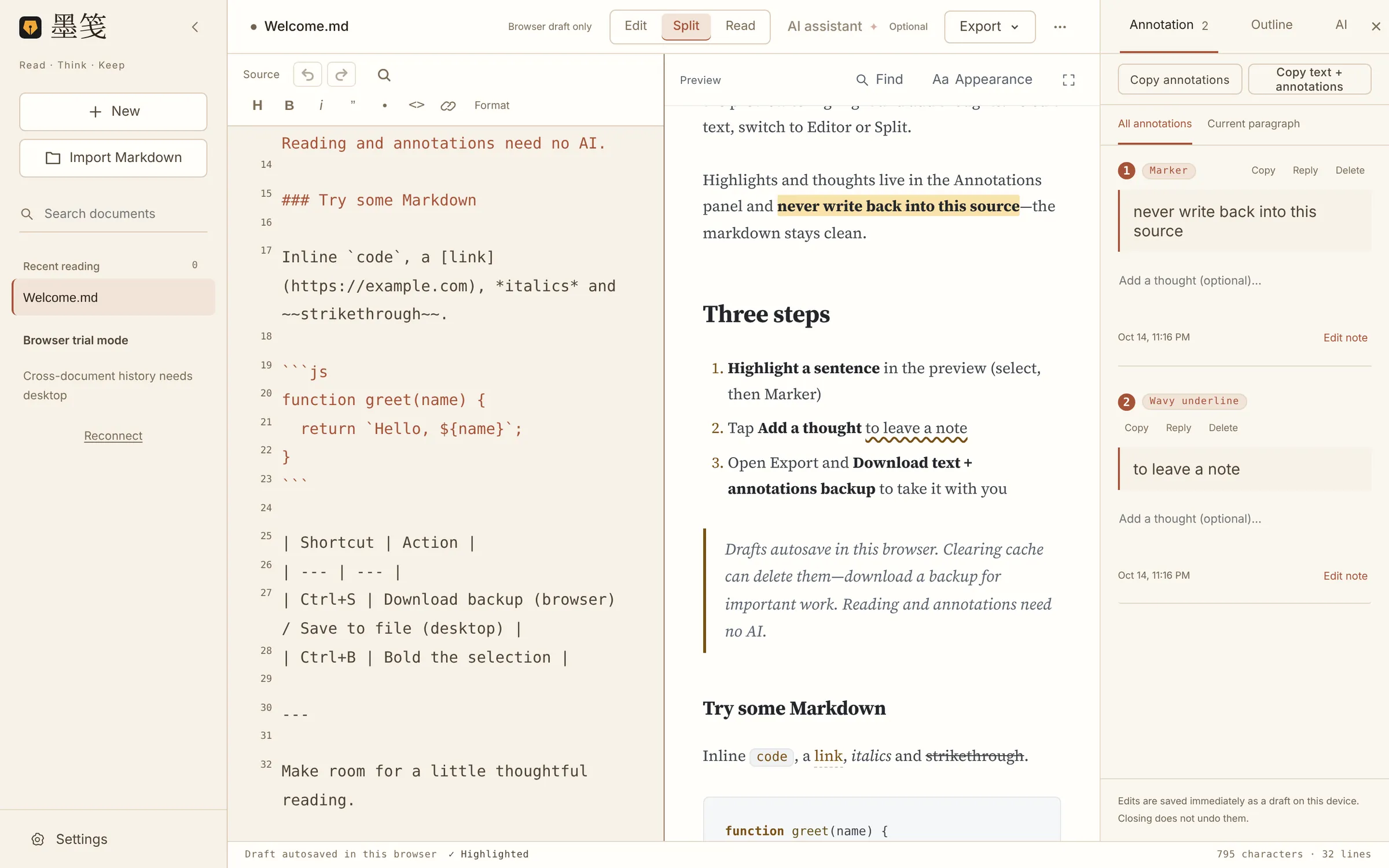This screenshot has height=868, width=1389.
Task: Open the Export dropdown
Action: pyautogui.click(x=990, y=27)
